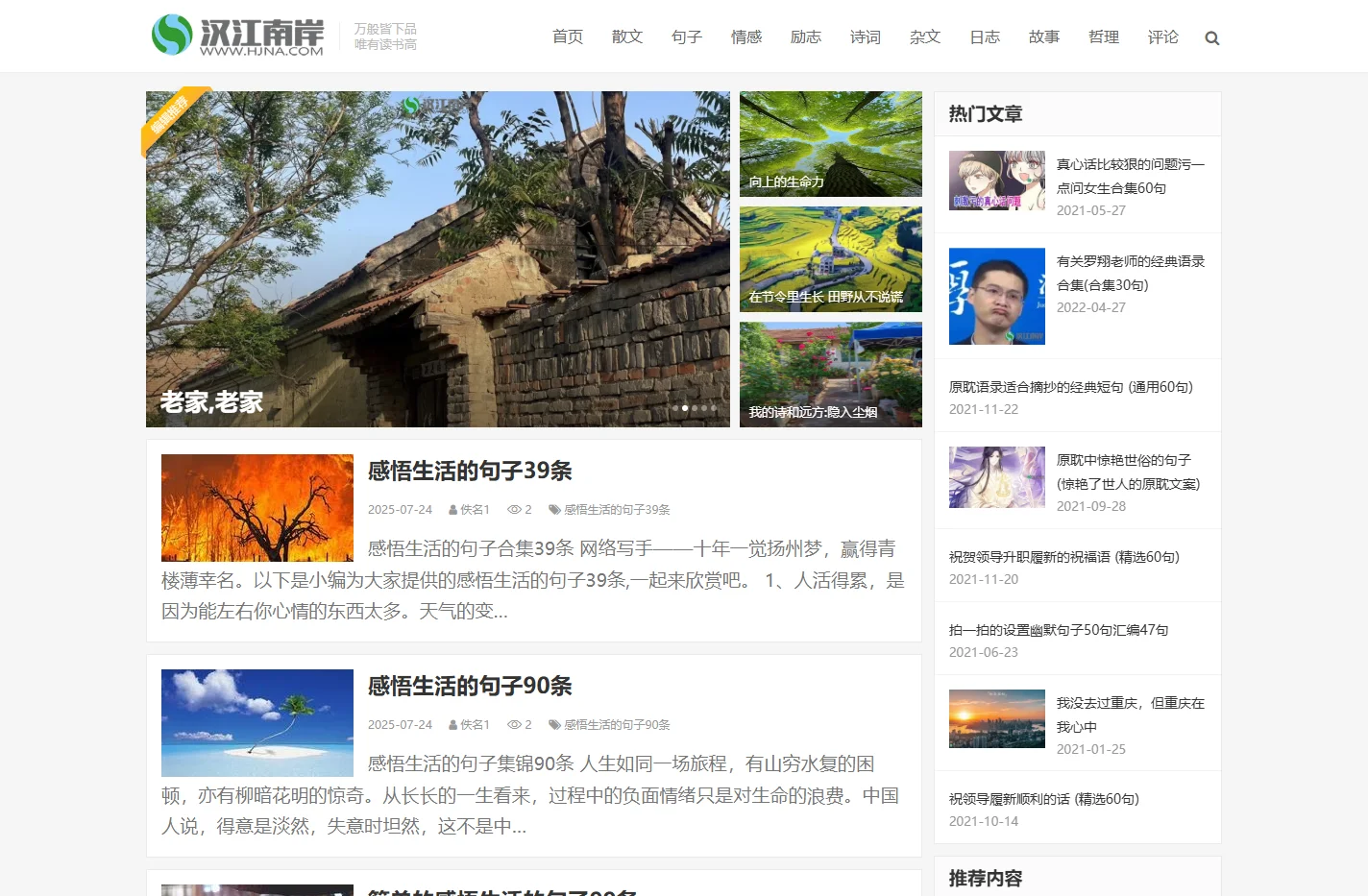Viewport: 1368px width, 896px height.
Task: Open 我的诗和远方:隐入尘烟 thumbnail
Action: 831,375
